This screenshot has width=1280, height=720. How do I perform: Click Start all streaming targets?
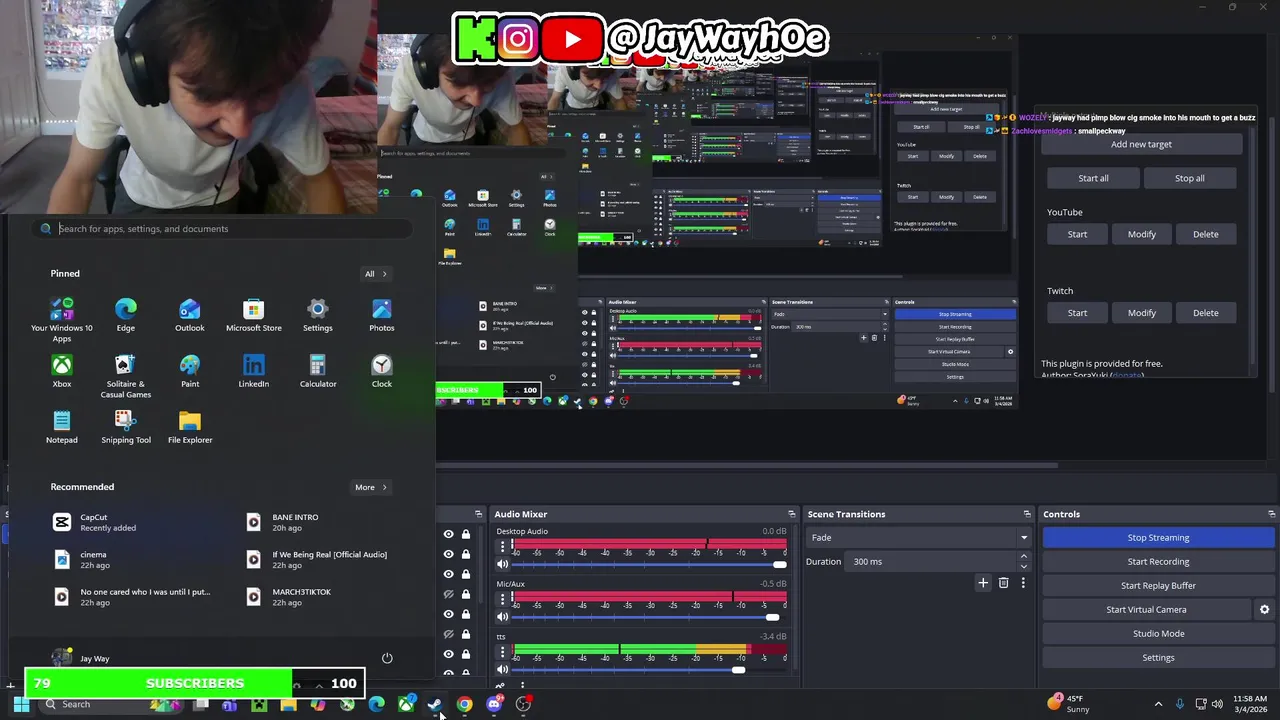1093,178
